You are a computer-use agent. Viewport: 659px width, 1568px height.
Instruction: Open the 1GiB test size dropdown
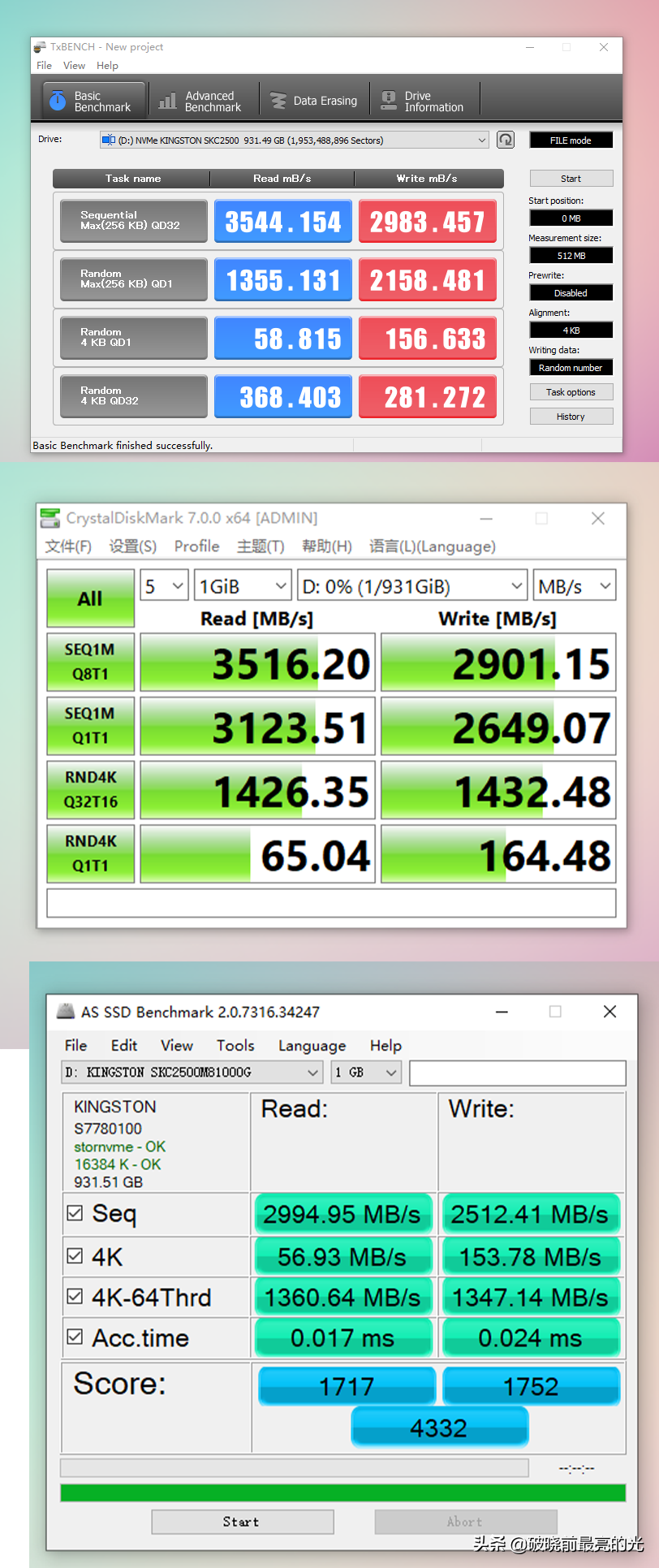[x=243, y=586]
